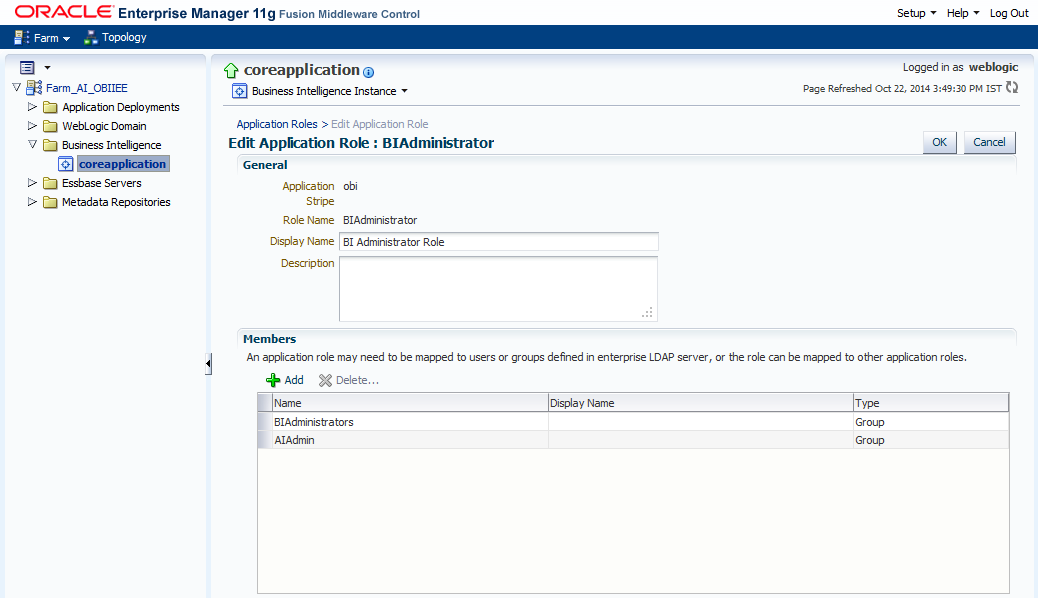Click the Delete member button
The height and width of the screenshot is (598, 1039).
coord(349,380)
